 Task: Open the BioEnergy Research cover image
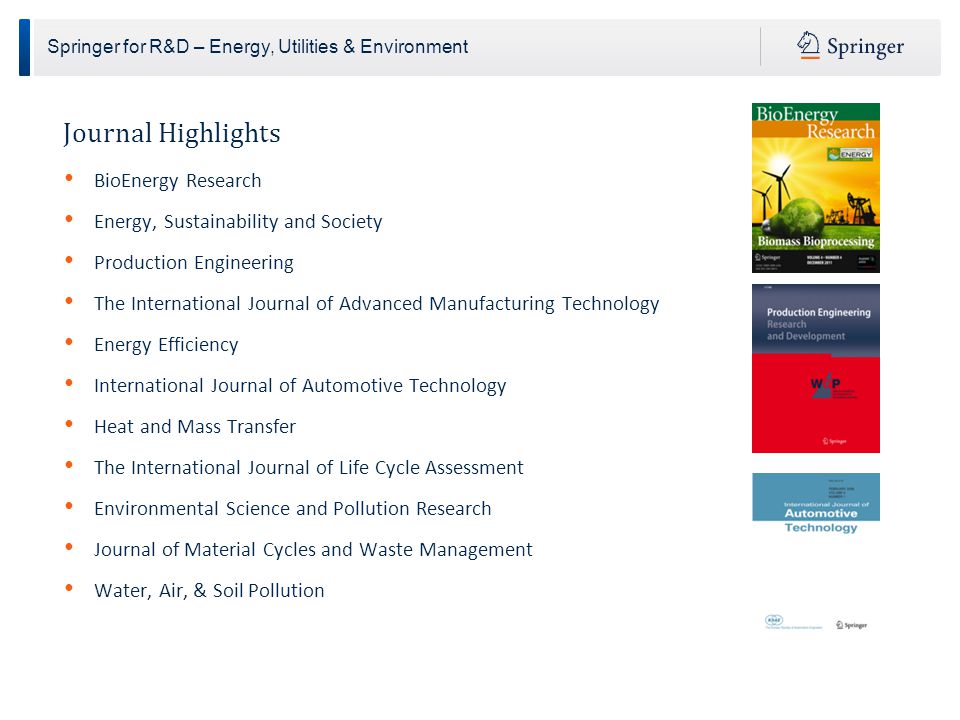point(816,188)
